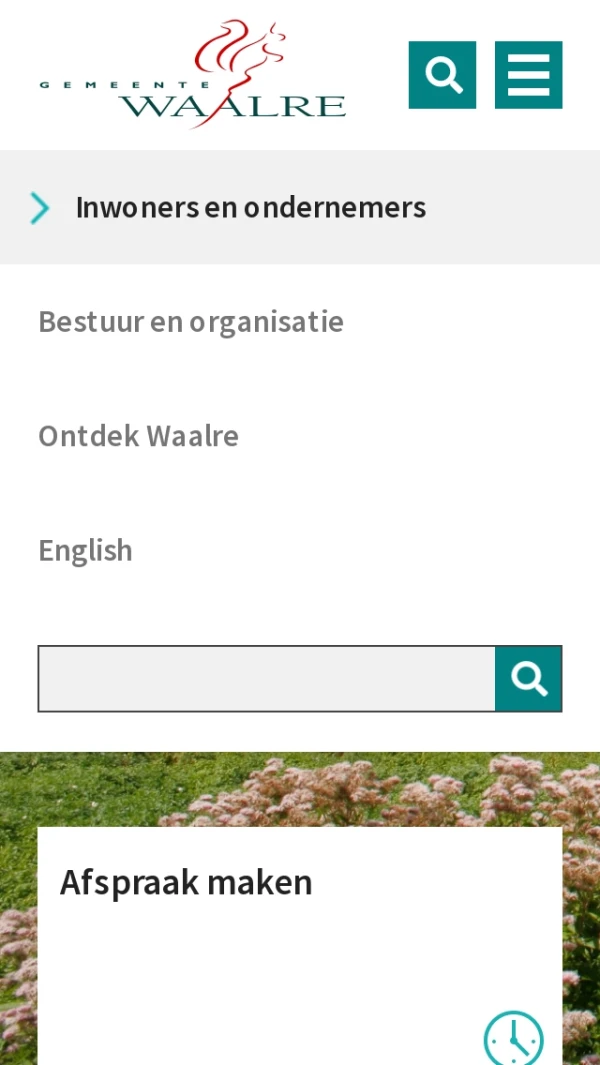This screenshot has height=1065, width=600.
Task: Open search with the header magnifier icon
Action: coord(442,75)
